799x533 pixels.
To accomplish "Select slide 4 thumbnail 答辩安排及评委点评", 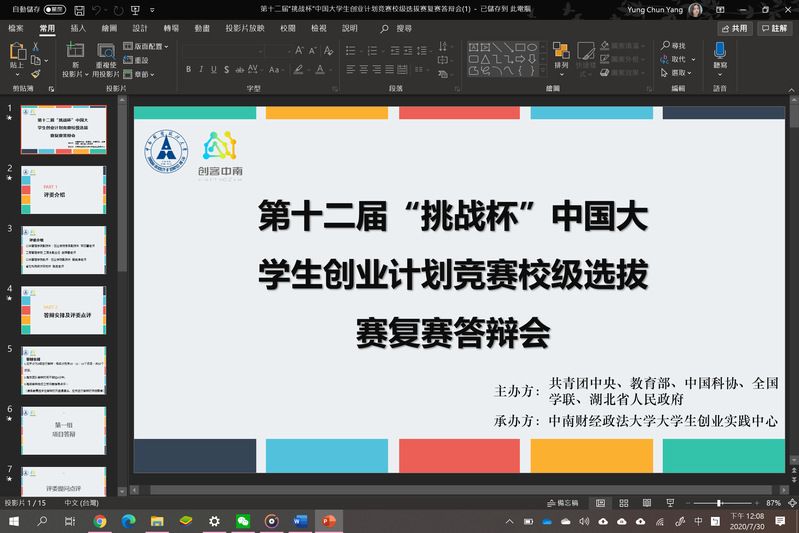I will point(64,311).
